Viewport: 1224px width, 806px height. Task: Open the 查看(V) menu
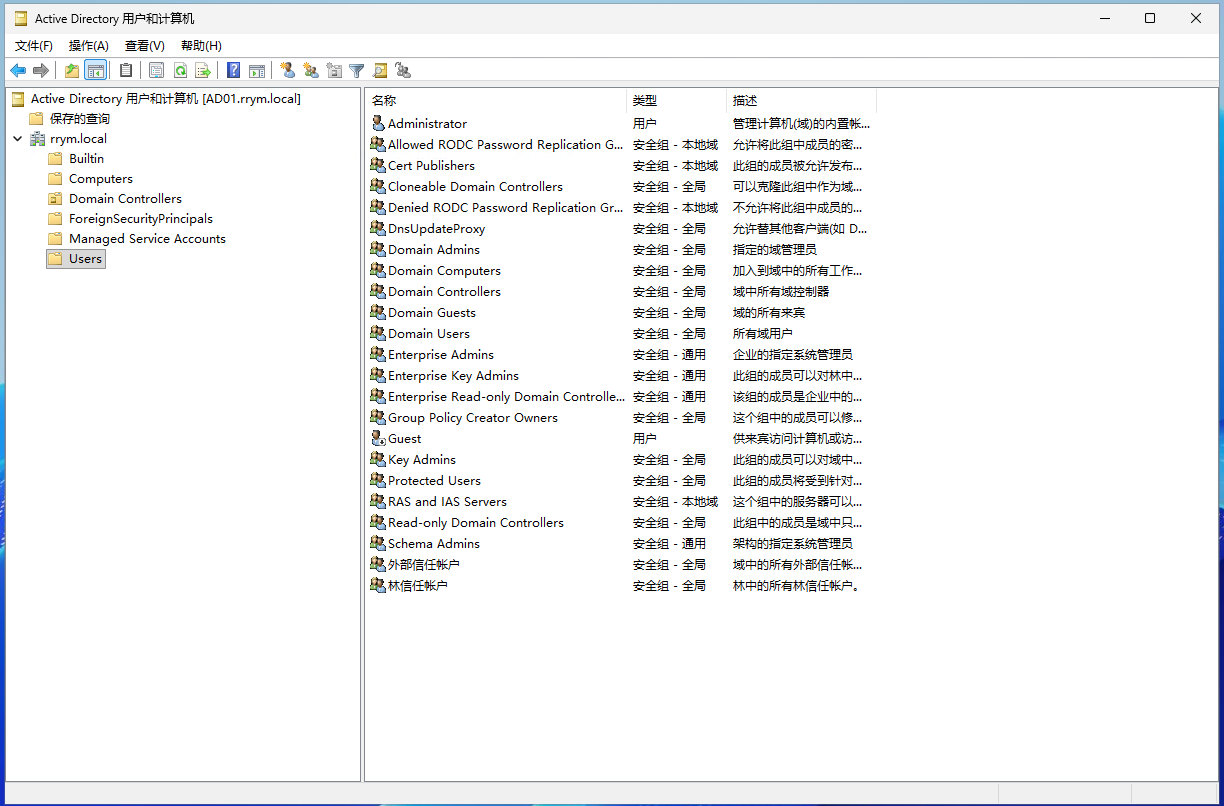[144, 46]
